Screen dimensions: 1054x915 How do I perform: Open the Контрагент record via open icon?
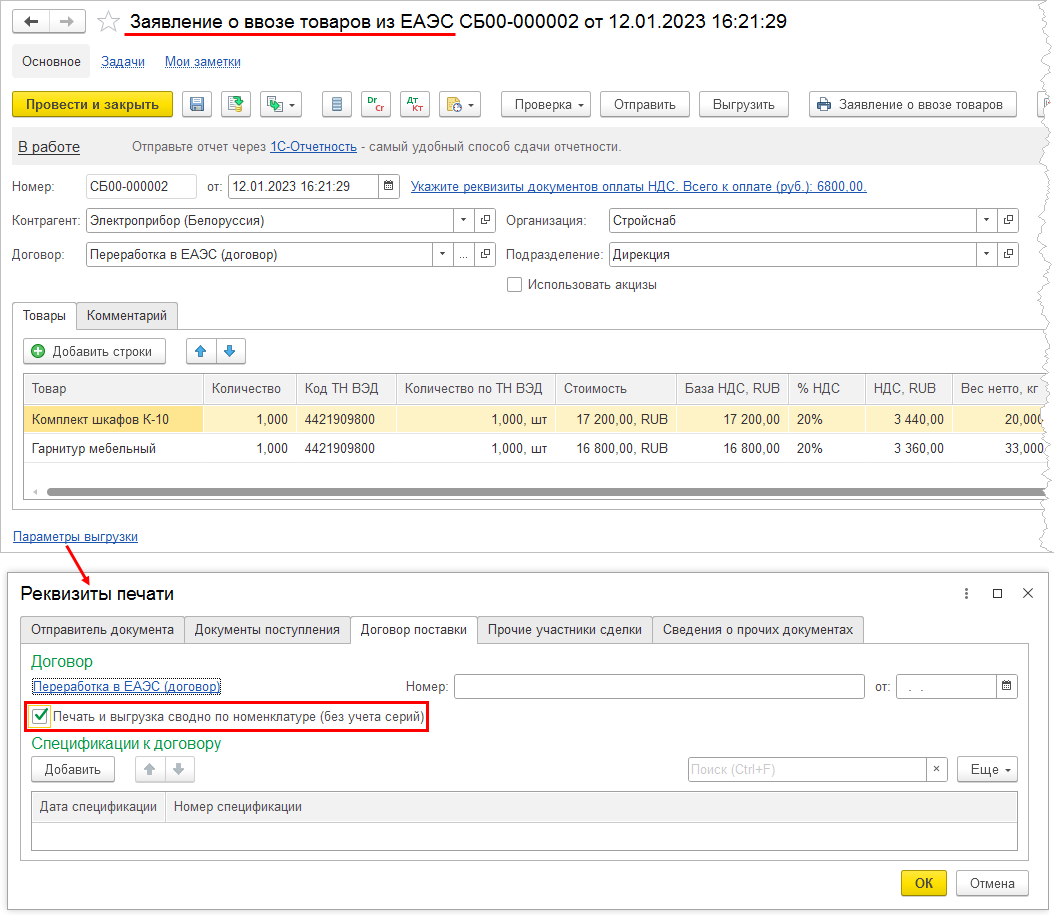tap(485, 220)
